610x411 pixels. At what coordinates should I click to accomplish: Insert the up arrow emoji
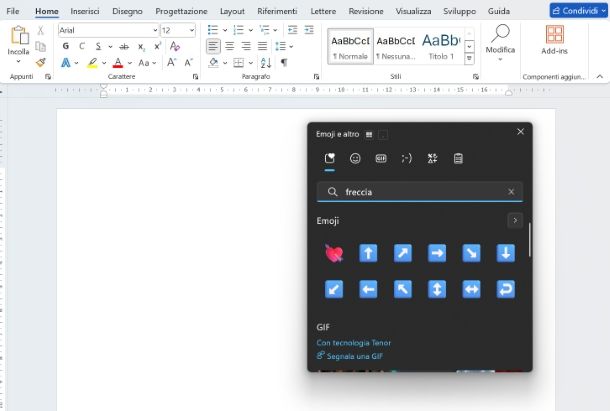tap(368, 253)
